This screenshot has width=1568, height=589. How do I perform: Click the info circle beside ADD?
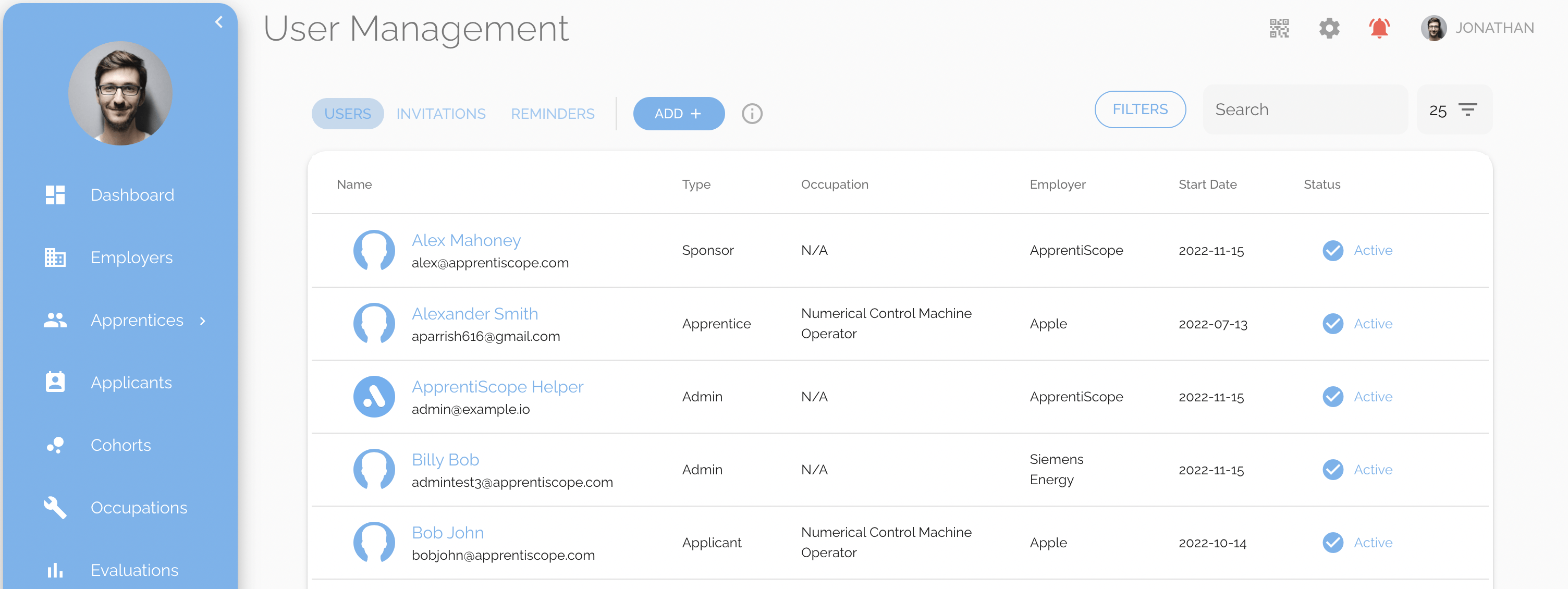click(752, 114)
